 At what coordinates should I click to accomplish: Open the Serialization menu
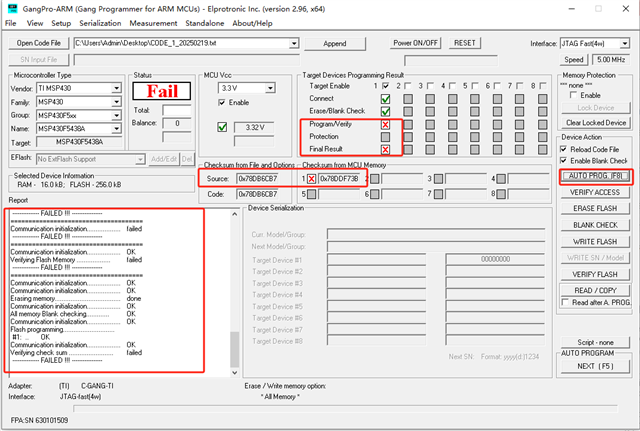pyautogui.click(x=100, y=23)
